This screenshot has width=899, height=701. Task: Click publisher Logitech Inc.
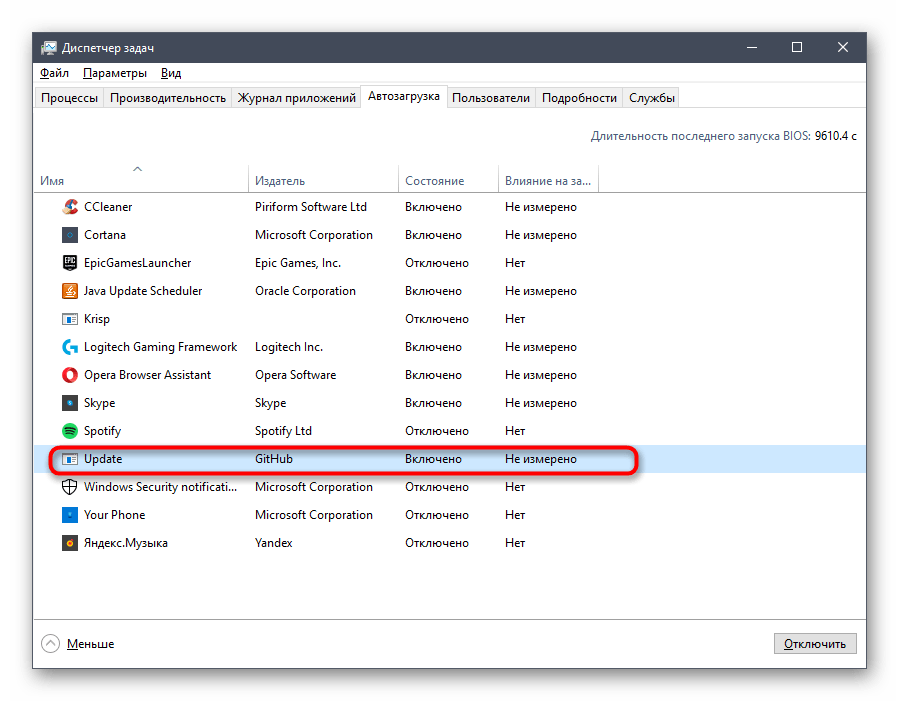click(289, 347)
